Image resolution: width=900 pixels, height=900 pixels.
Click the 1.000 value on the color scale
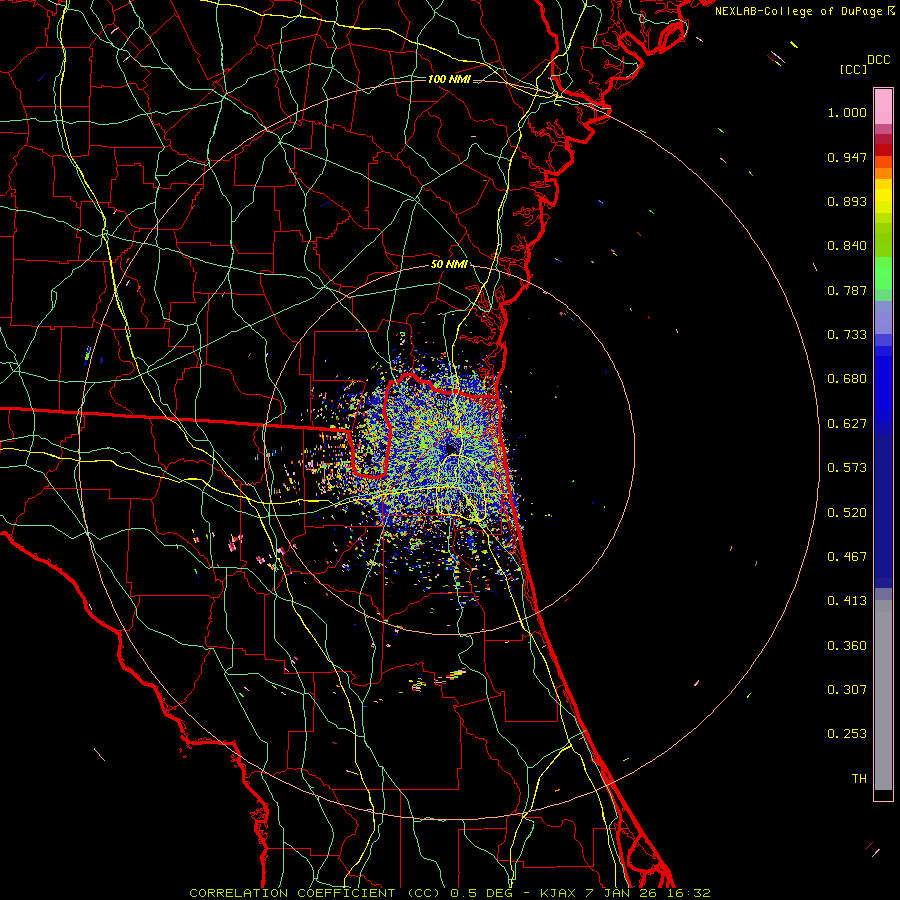(847, 112)
